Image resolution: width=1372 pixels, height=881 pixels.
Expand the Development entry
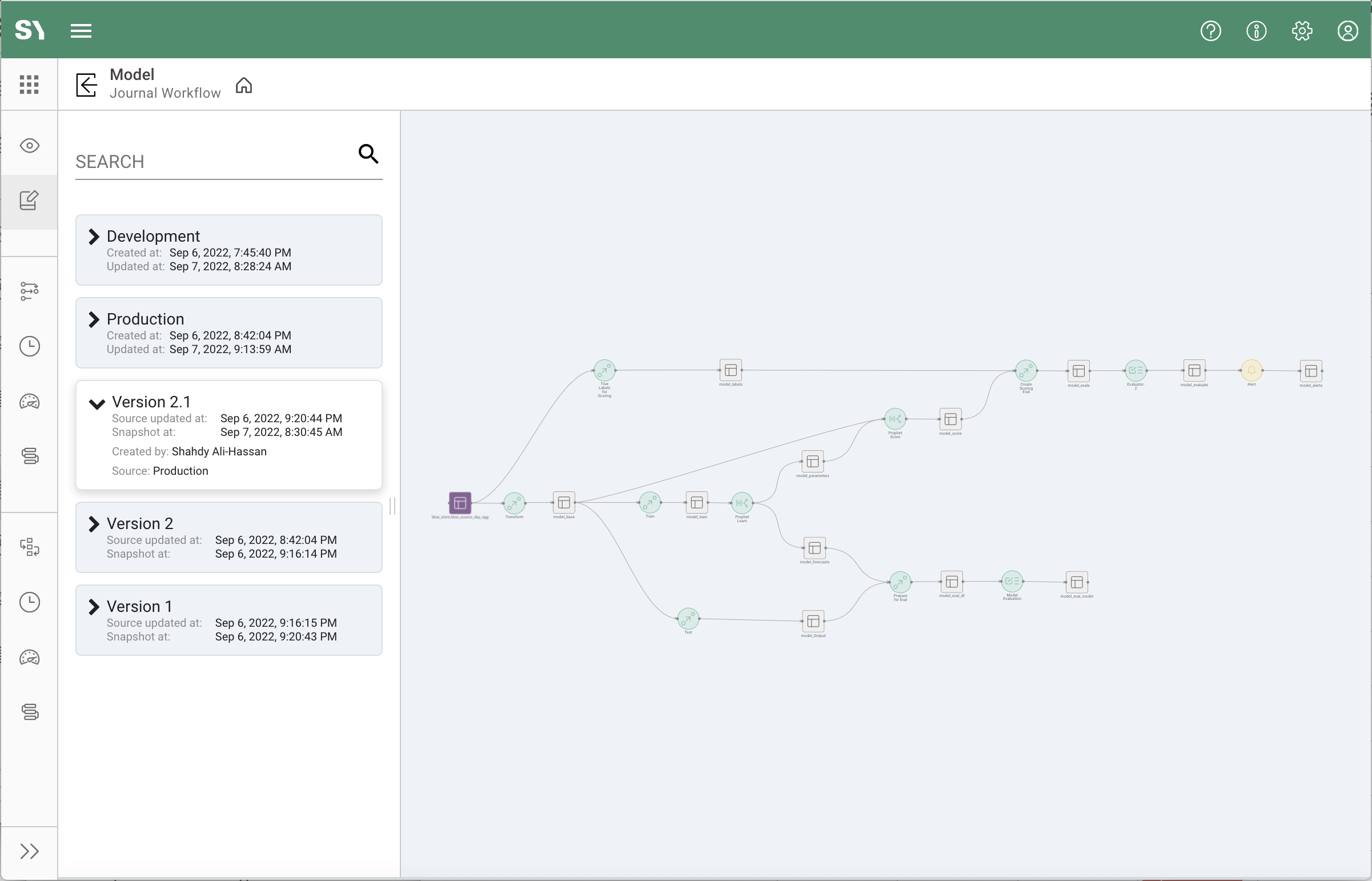[94, 237]
